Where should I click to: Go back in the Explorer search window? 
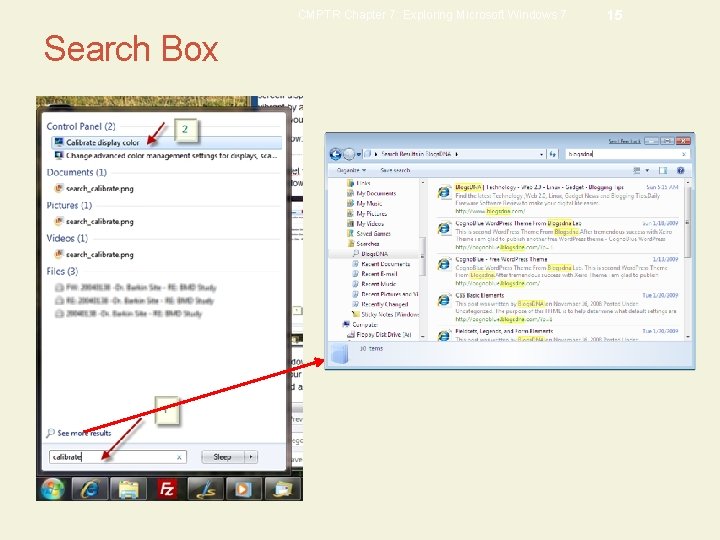(336, 154)
